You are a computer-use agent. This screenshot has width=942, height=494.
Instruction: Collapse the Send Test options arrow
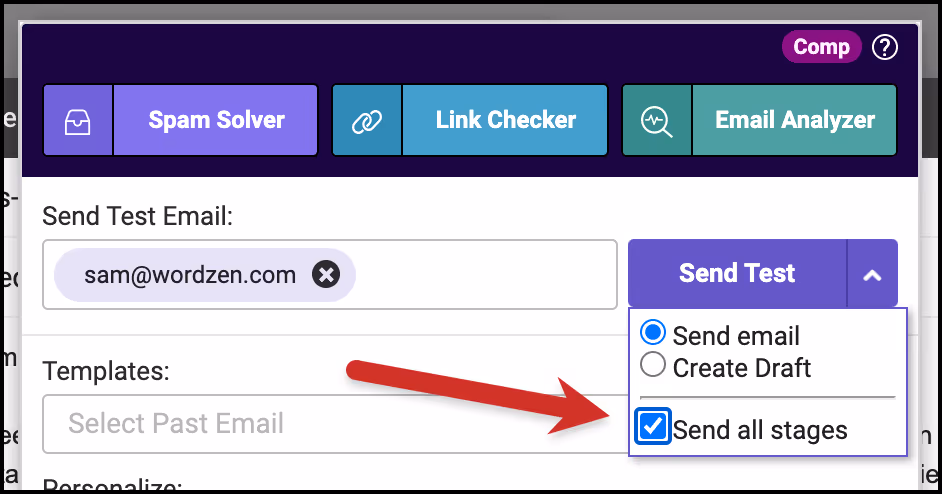coord(872,274)
